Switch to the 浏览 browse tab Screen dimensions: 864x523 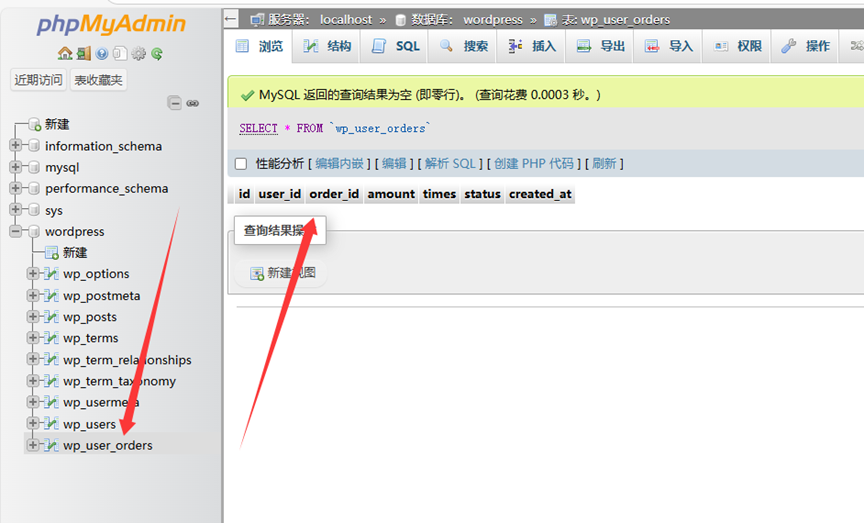pos(259,46)
